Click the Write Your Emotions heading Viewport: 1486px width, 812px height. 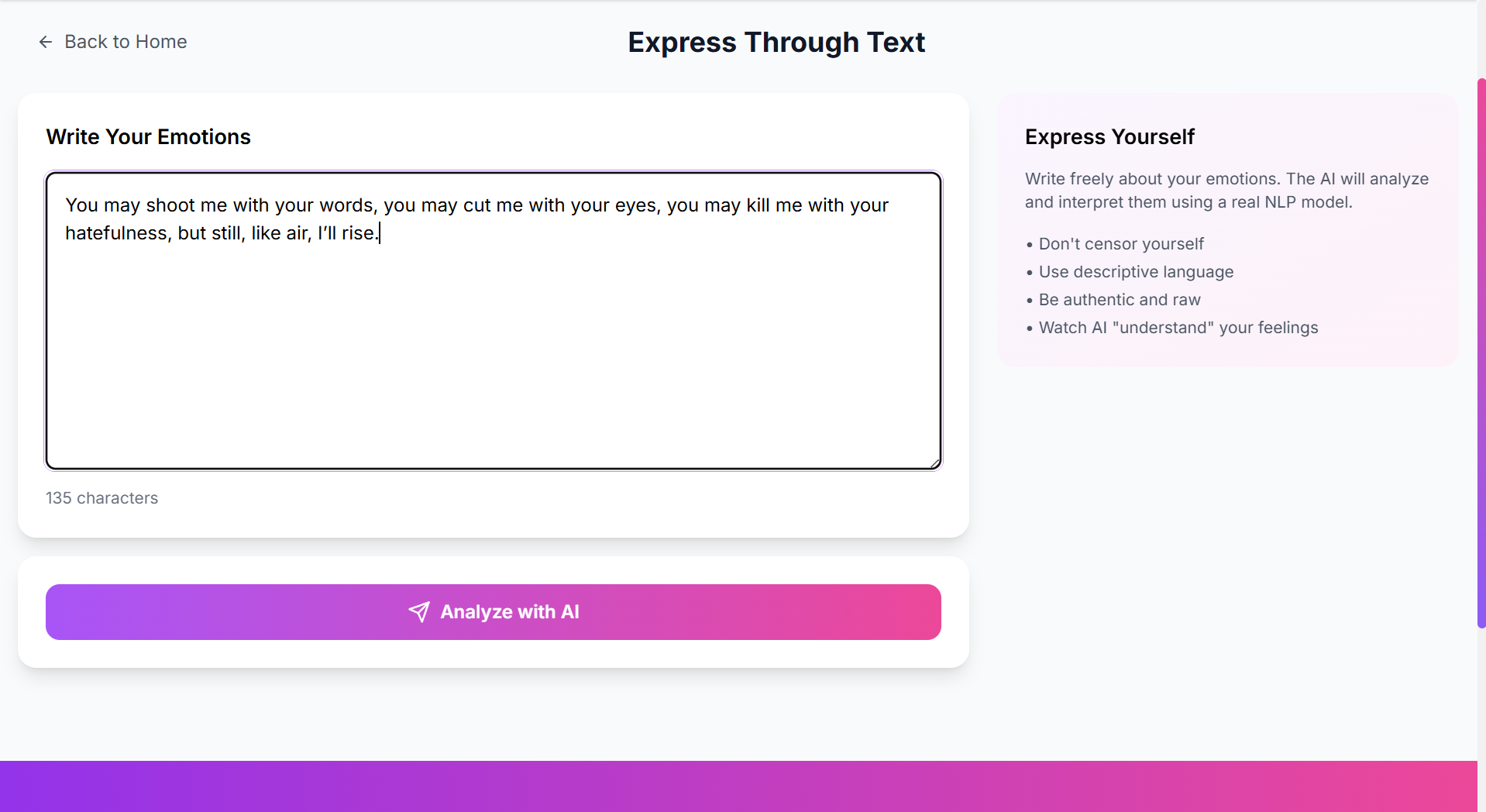click(x=148, y=137)
